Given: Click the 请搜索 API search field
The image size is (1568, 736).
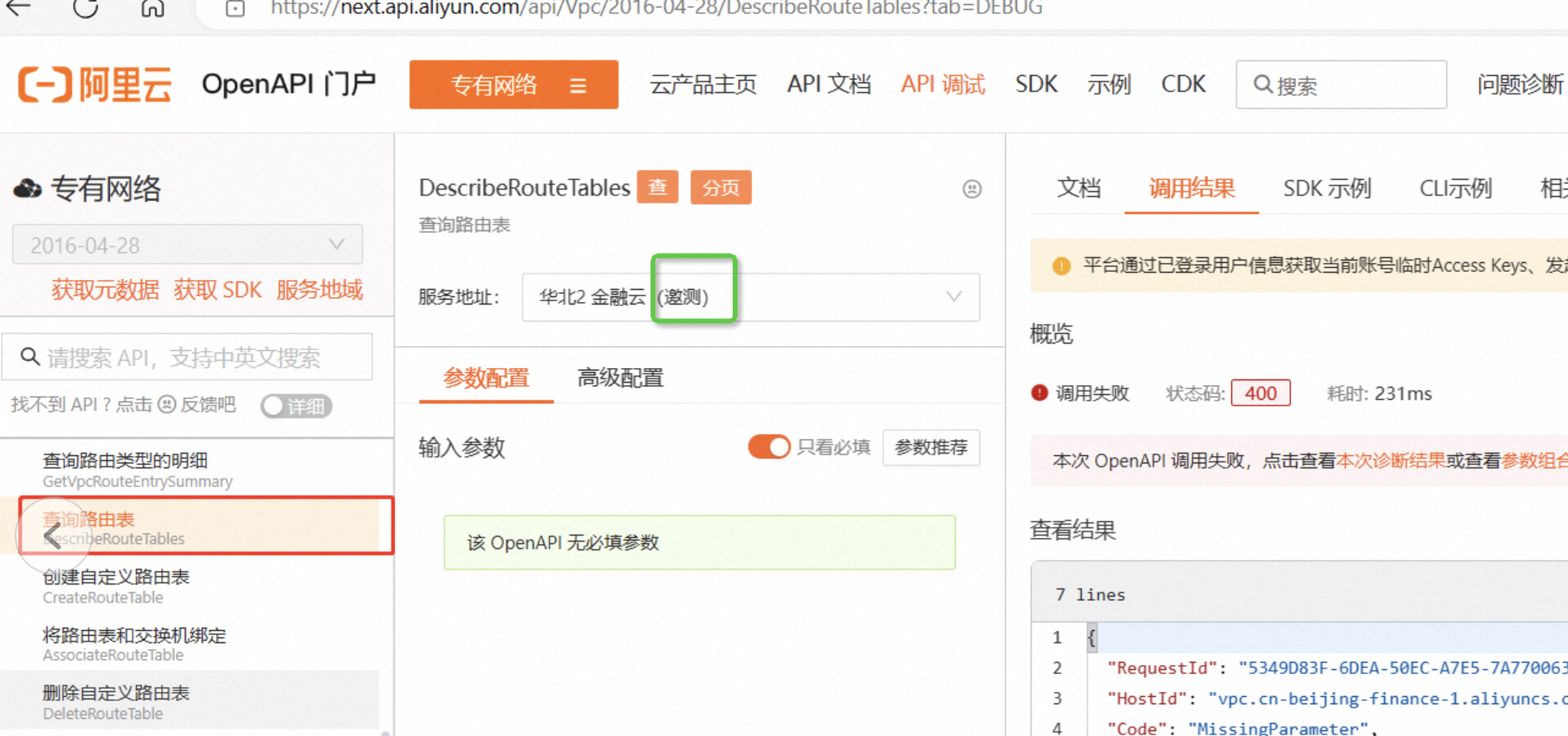Looking at the screenshot, I should [187, 357].
